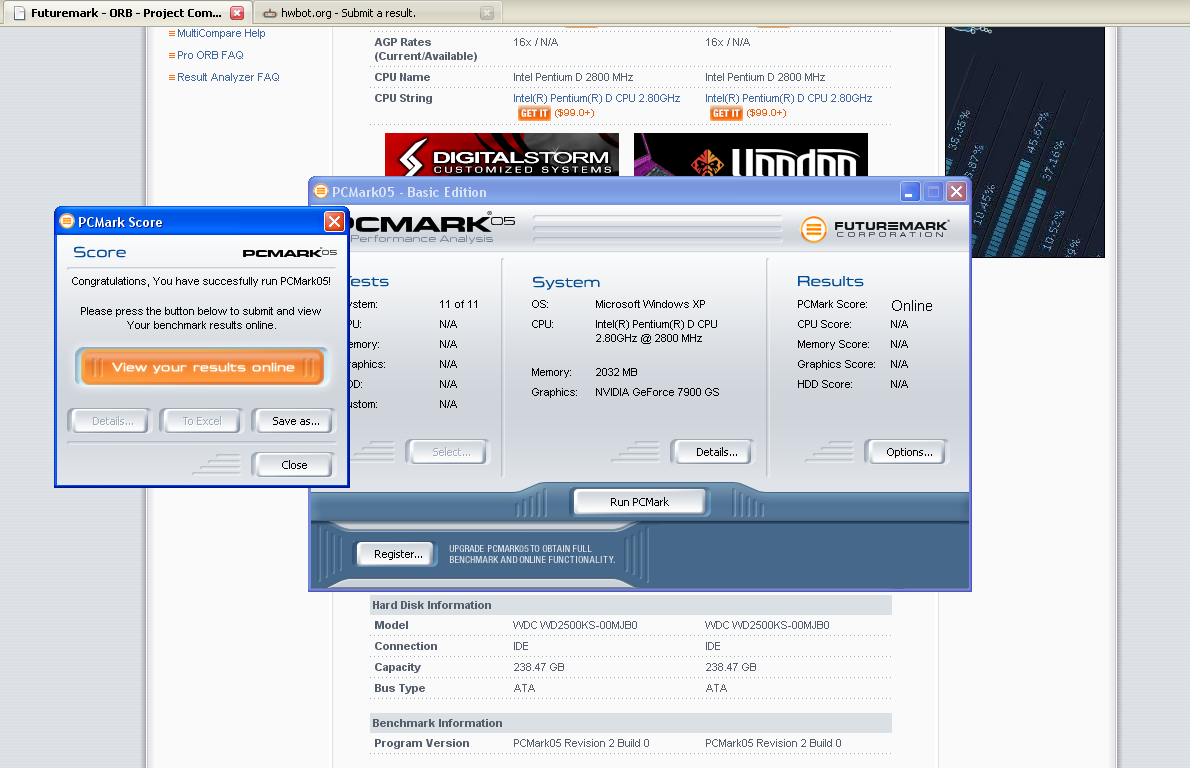Click the '2032 MB' memory value

pos(616,373)
